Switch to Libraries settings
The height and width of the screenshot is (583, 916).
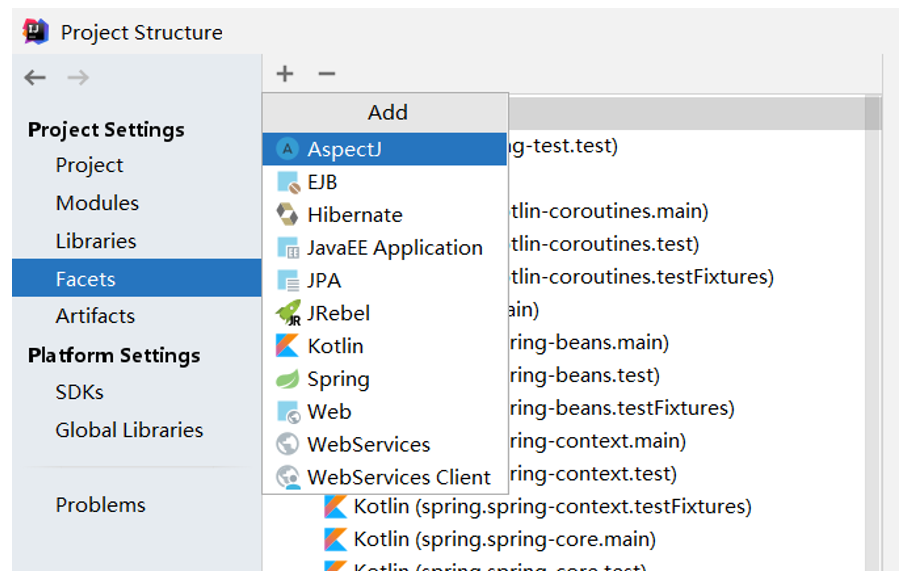(96, 241)
